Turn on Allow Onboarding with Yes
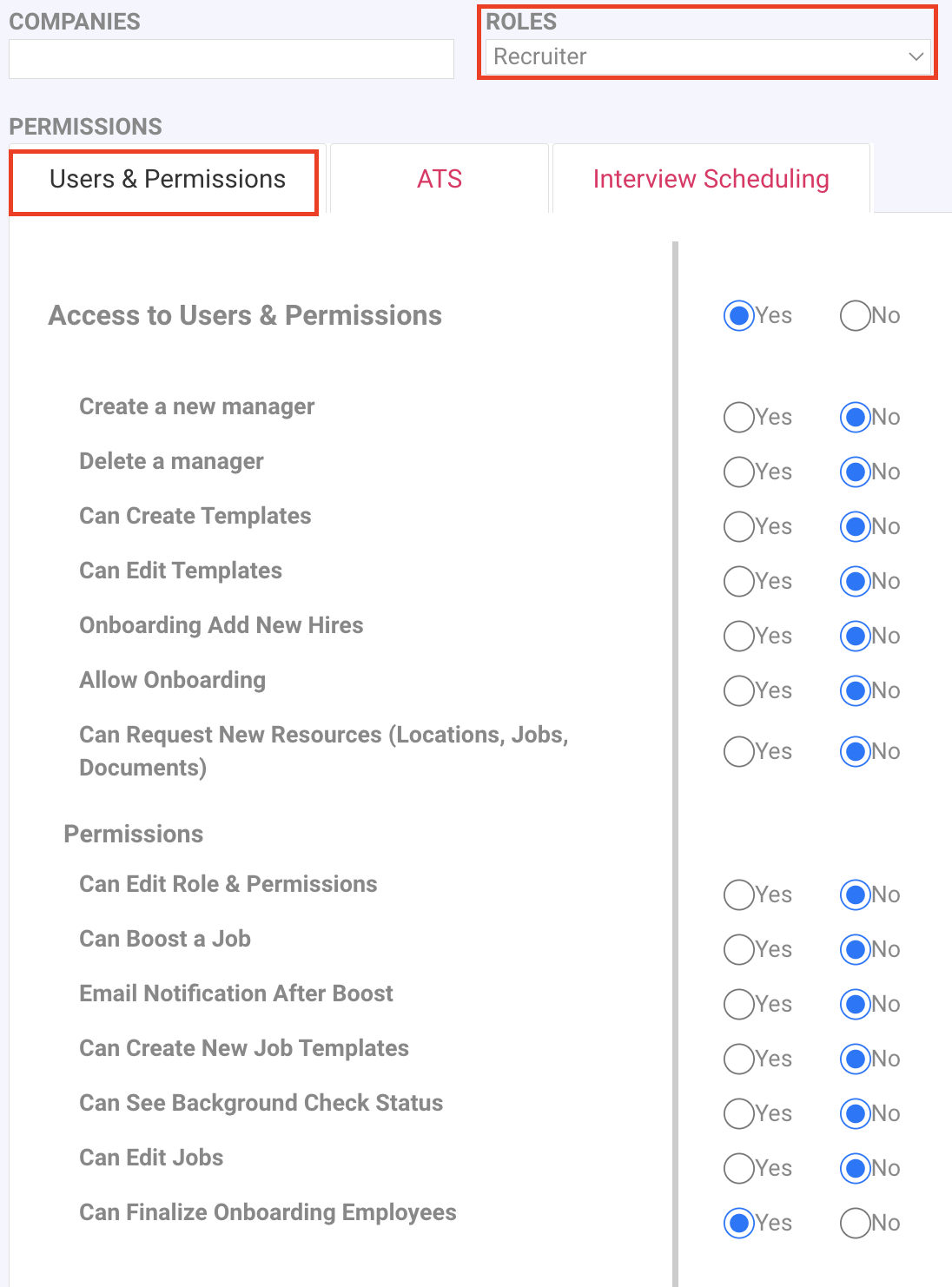 738,691
